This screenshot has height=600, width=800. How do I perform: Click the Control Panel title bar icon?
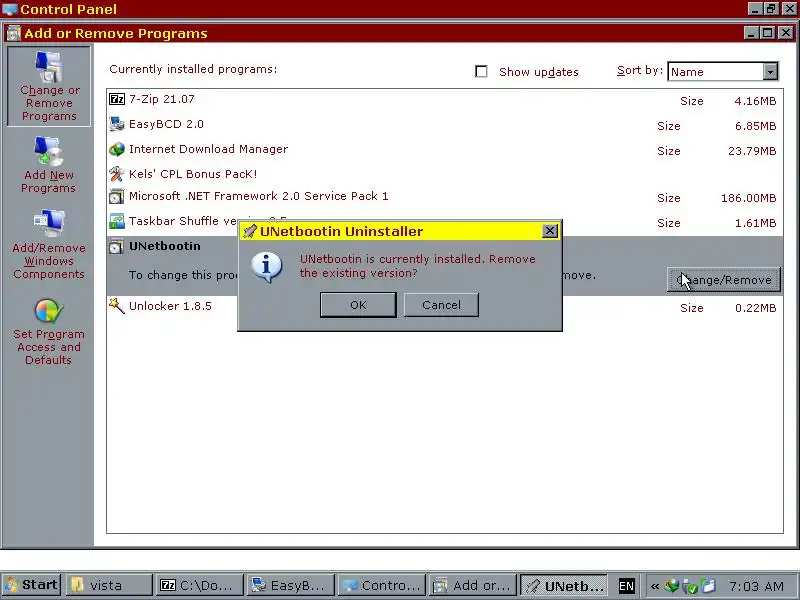[x=10, y=9]
